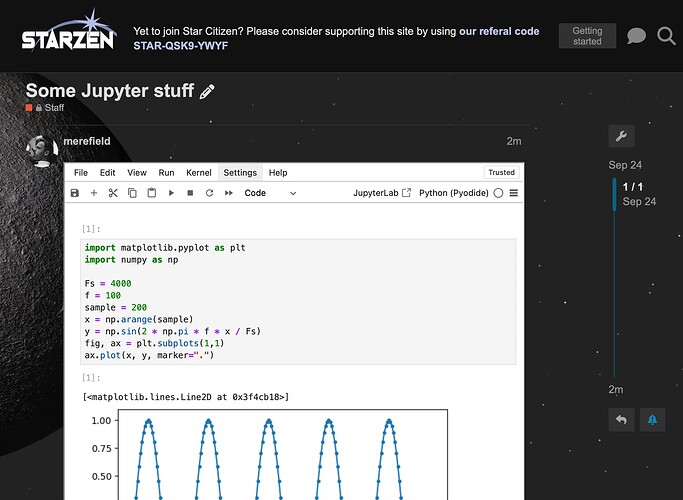Cut the selected cell with scissors icon
The width and height of the screenshot is (683, 500).
[113, 193]
